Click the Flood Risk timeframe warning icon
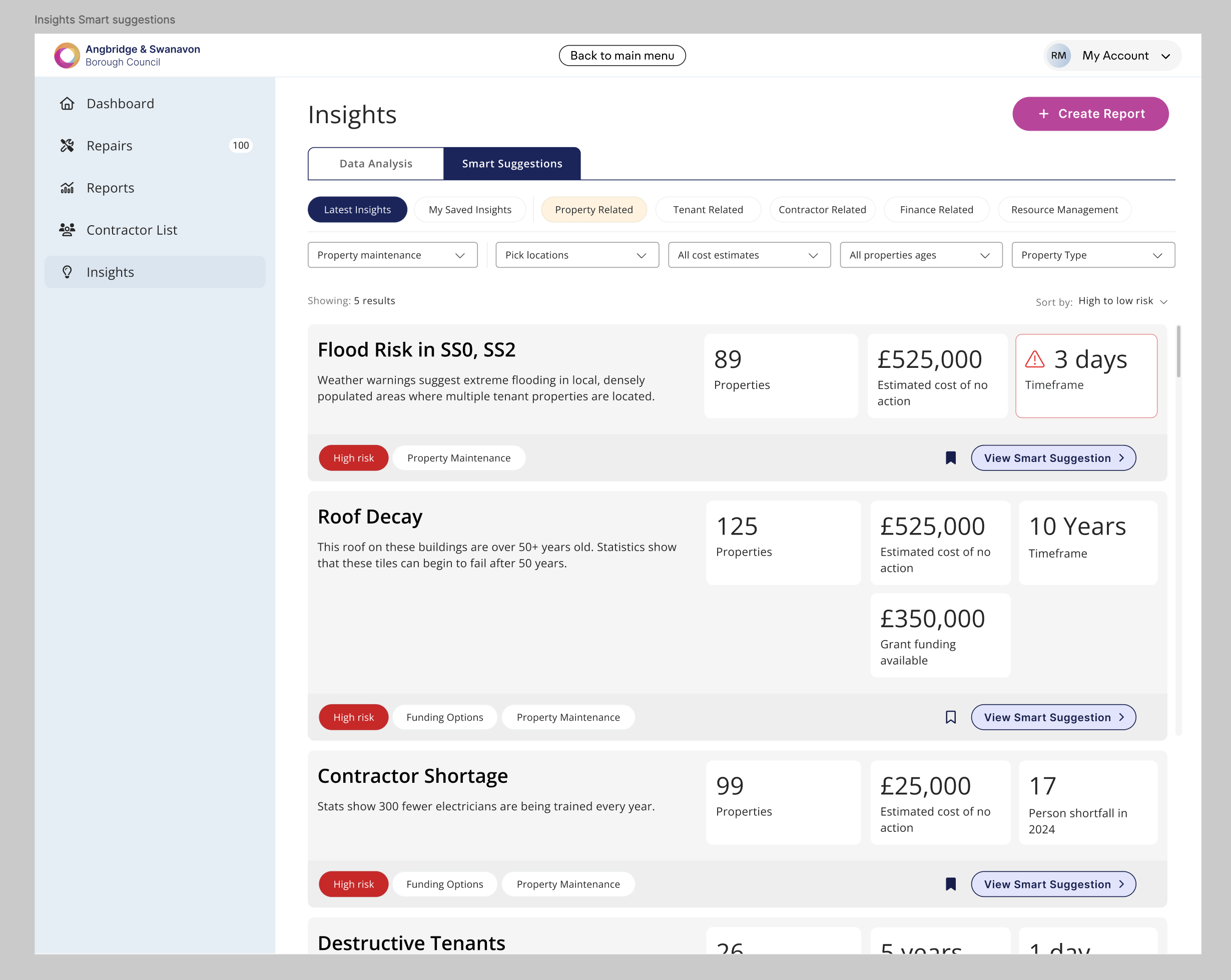Viewport: 1231px width, 980px height. pos(1034,359)
